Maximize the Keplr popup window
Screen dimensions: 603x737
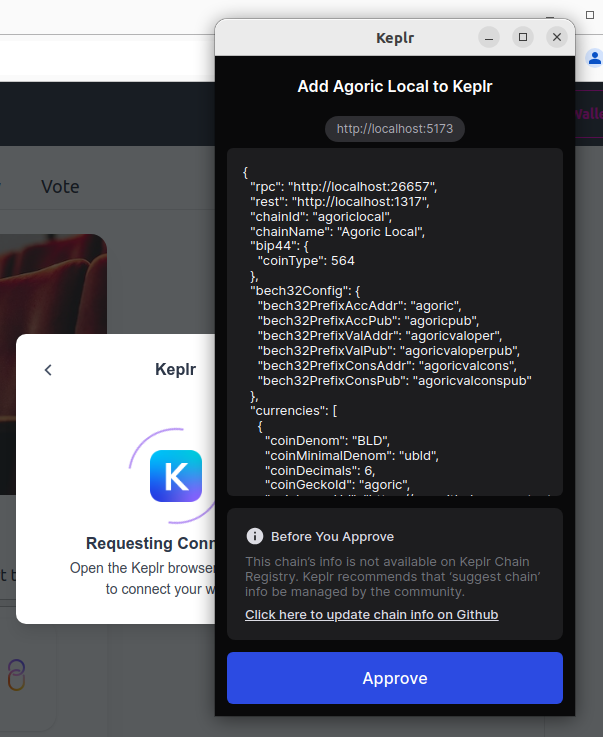523,37
